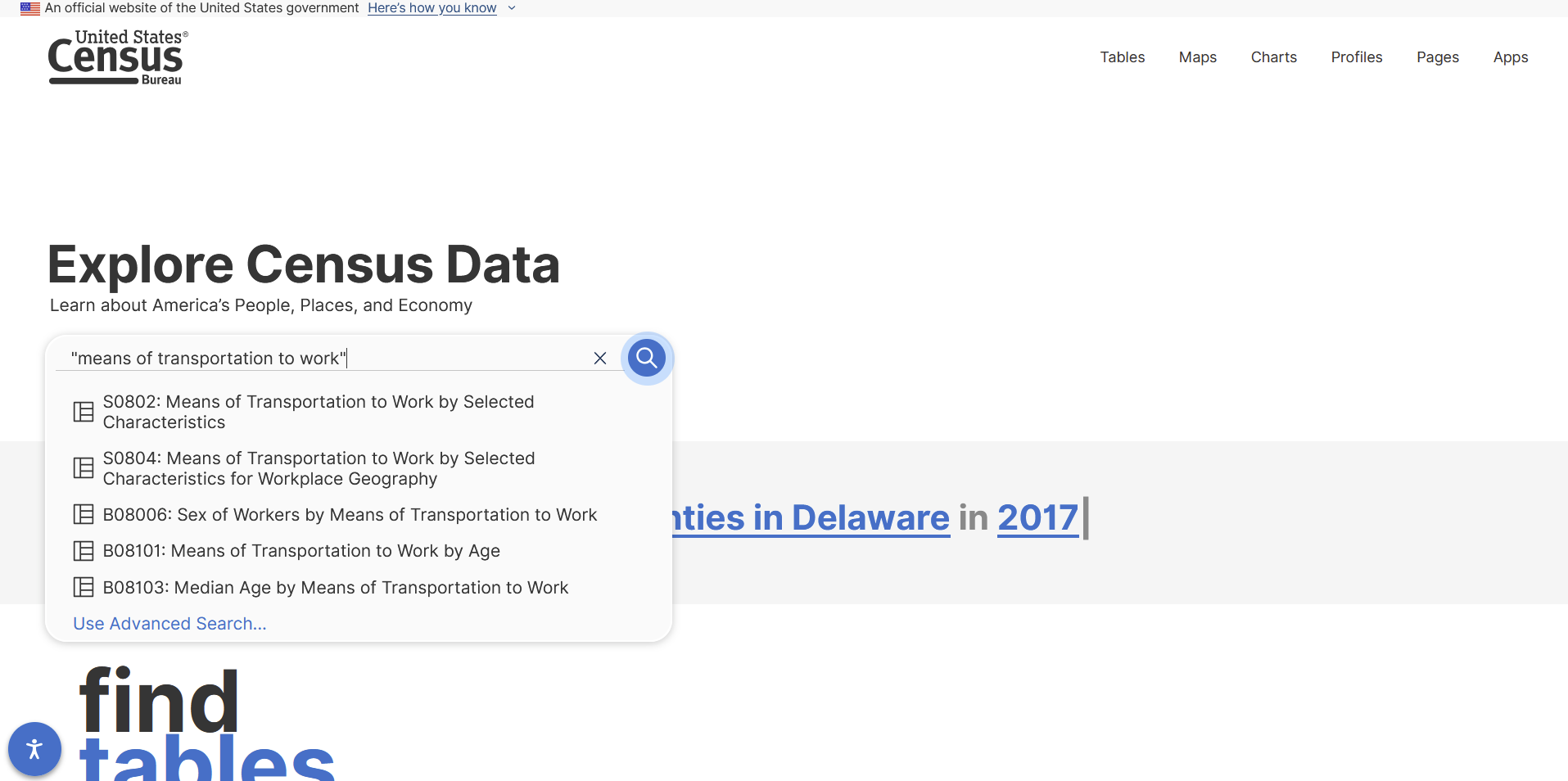Expand the "Here's how you know" chevron
The image size is (1568, 781).
tap(512, 8)
